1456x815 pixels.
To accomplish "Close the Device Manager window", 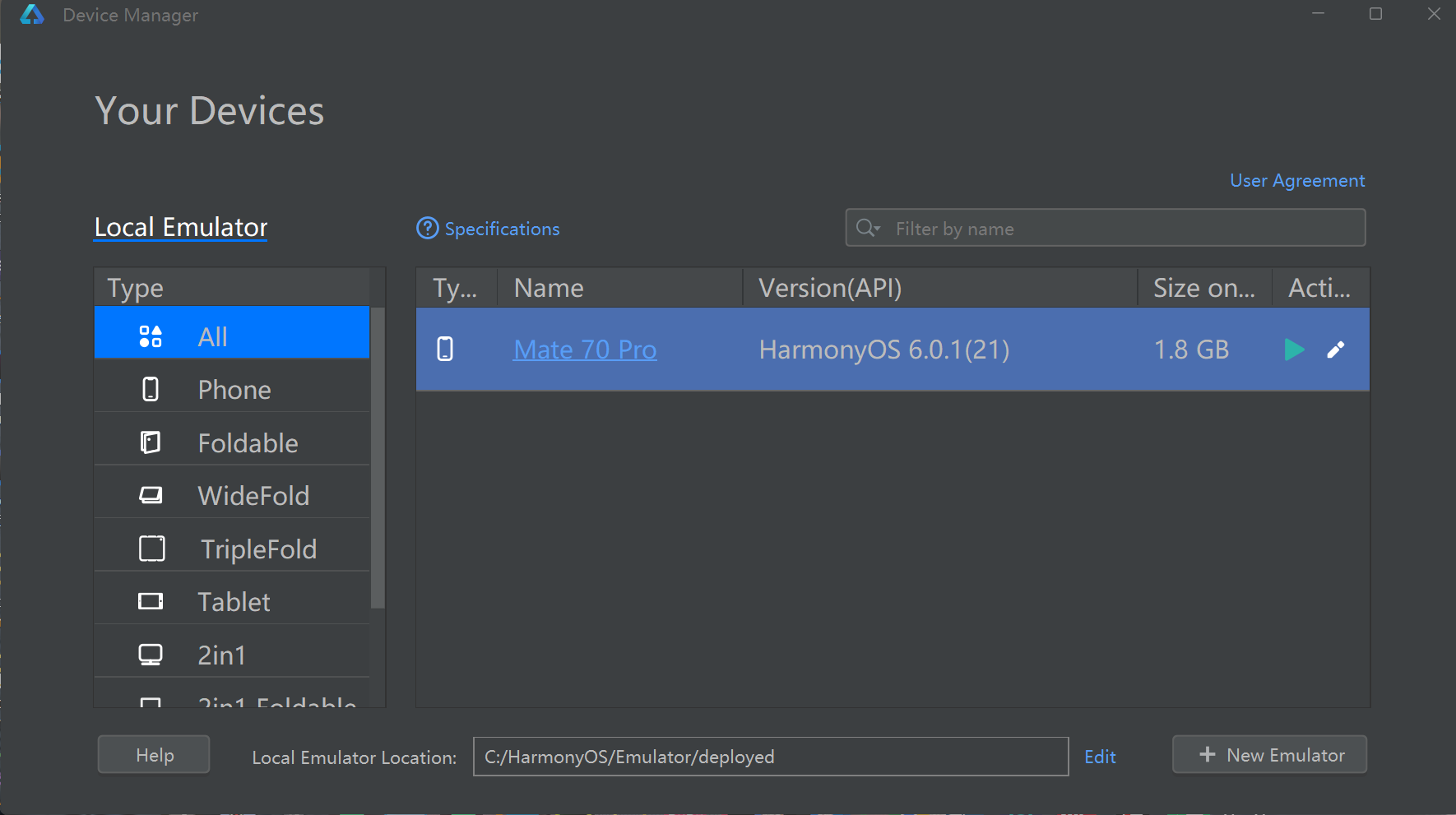I will tap(1434, 14).
